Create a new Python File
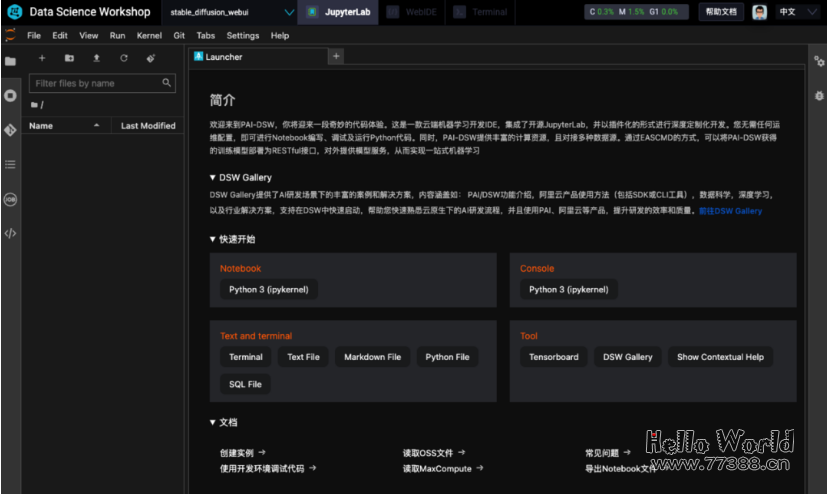827x494 pixels. (447, 357)
